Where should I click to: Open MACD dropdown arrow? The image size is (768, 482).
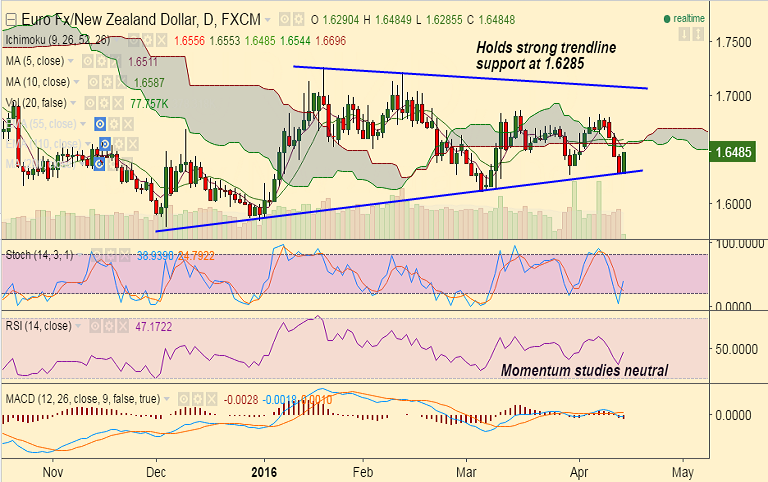pyautogui.click(x=167, y=399)
